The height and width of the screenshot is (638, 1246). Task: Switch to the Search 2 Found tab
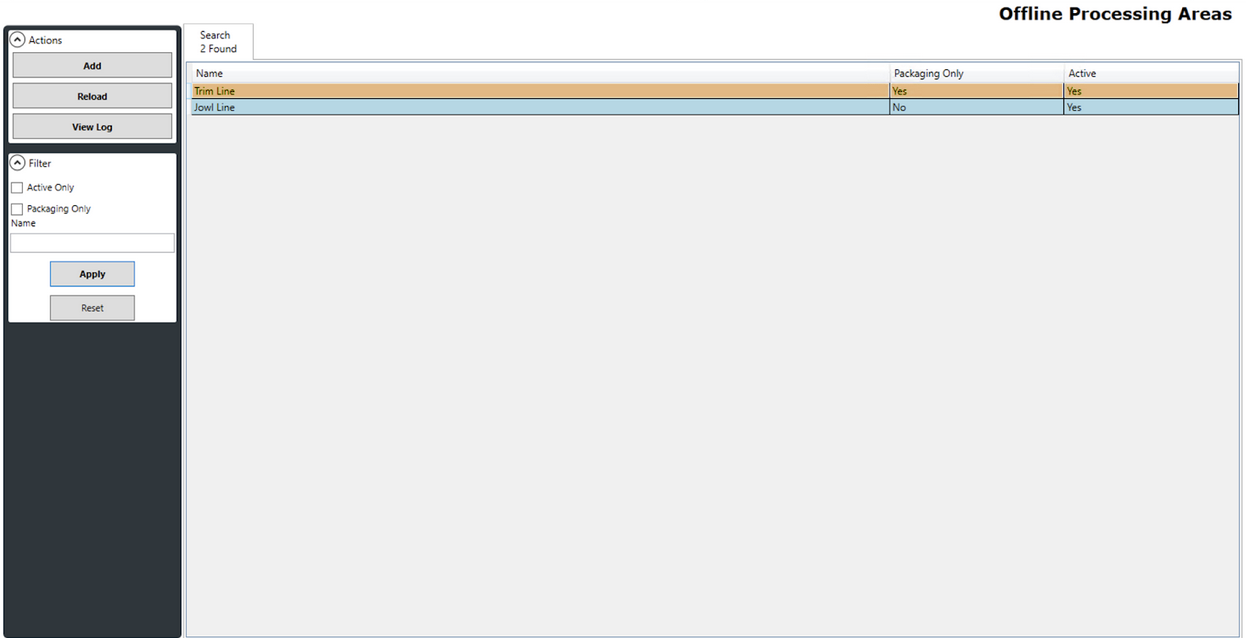(218, 42)
